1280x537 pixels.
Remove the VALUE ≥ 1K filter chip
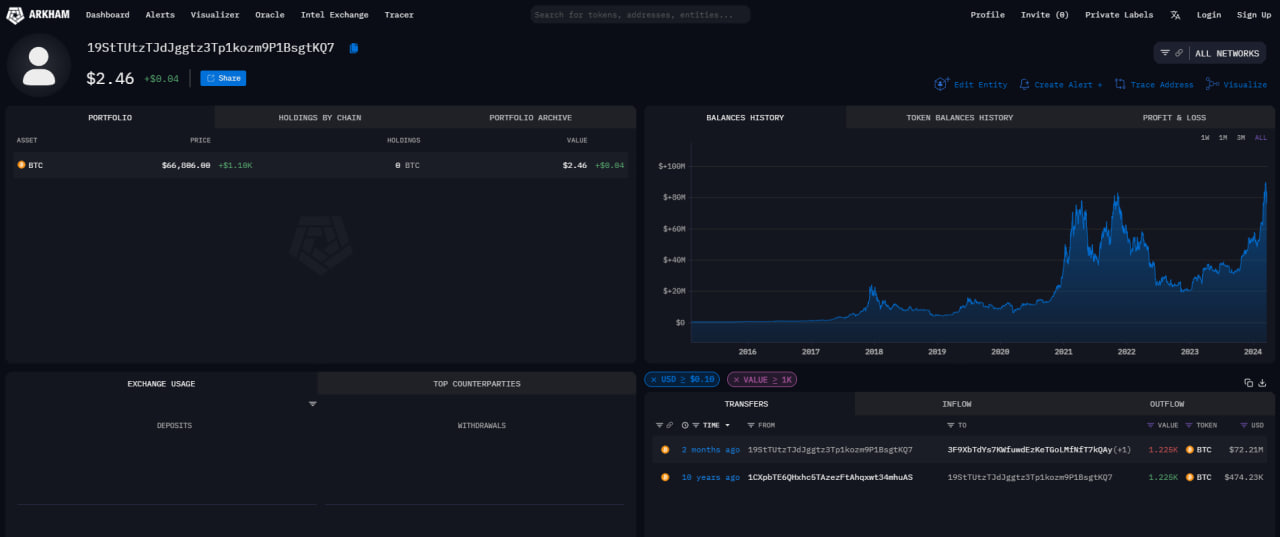(x=737, y=380)
